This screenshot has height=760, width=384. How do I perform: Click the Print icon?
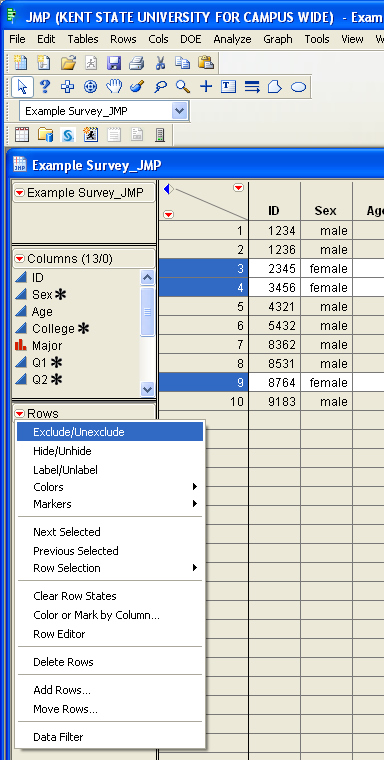click(136, 63)
